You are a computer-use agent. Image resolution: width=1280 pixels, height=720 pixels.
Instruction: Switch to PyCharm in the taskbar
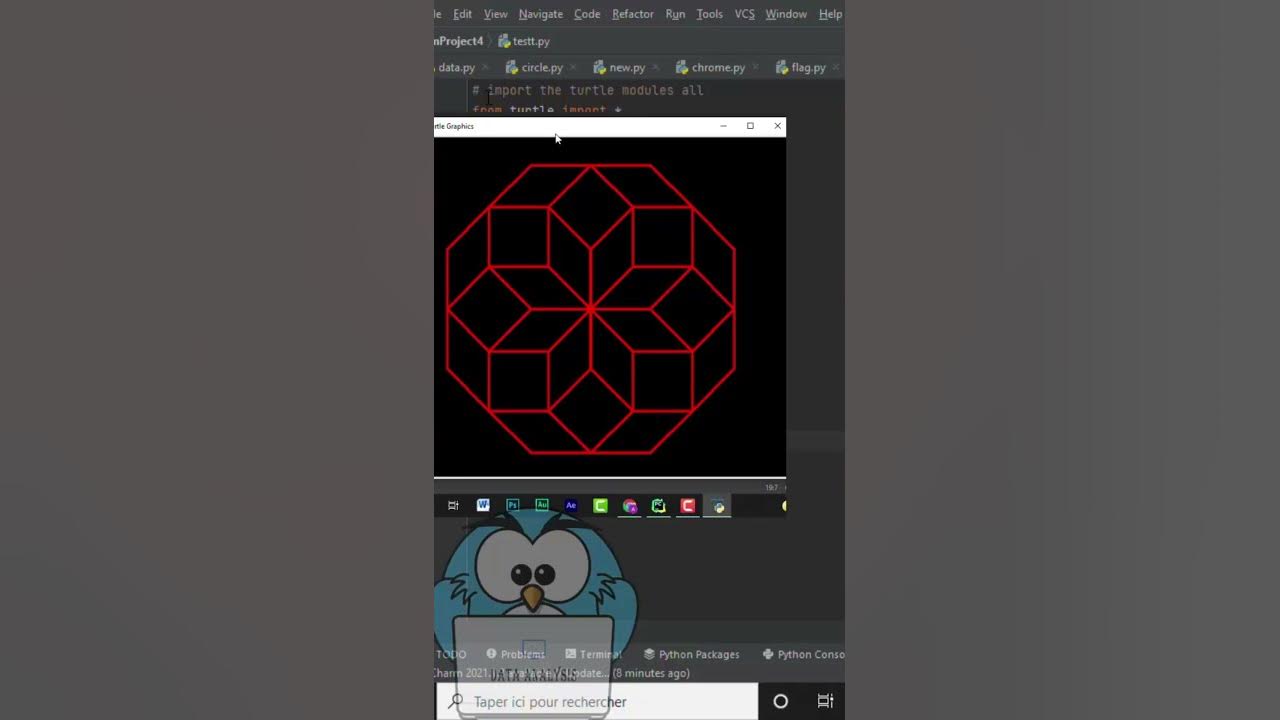(659, 506)
